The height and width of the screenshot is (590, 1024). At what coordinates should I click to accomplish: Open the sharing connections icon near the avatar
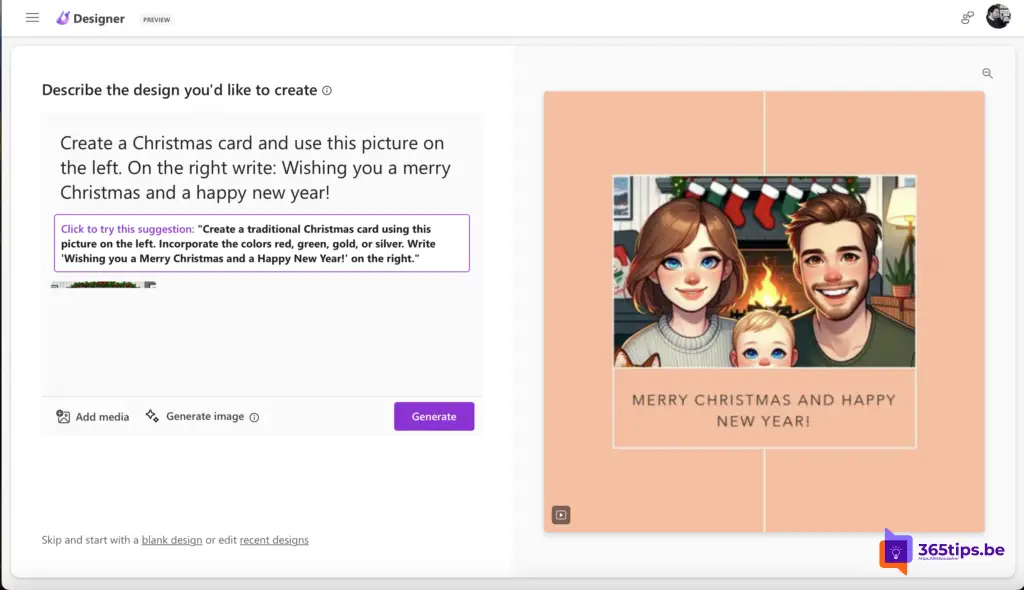click(967, 18)
